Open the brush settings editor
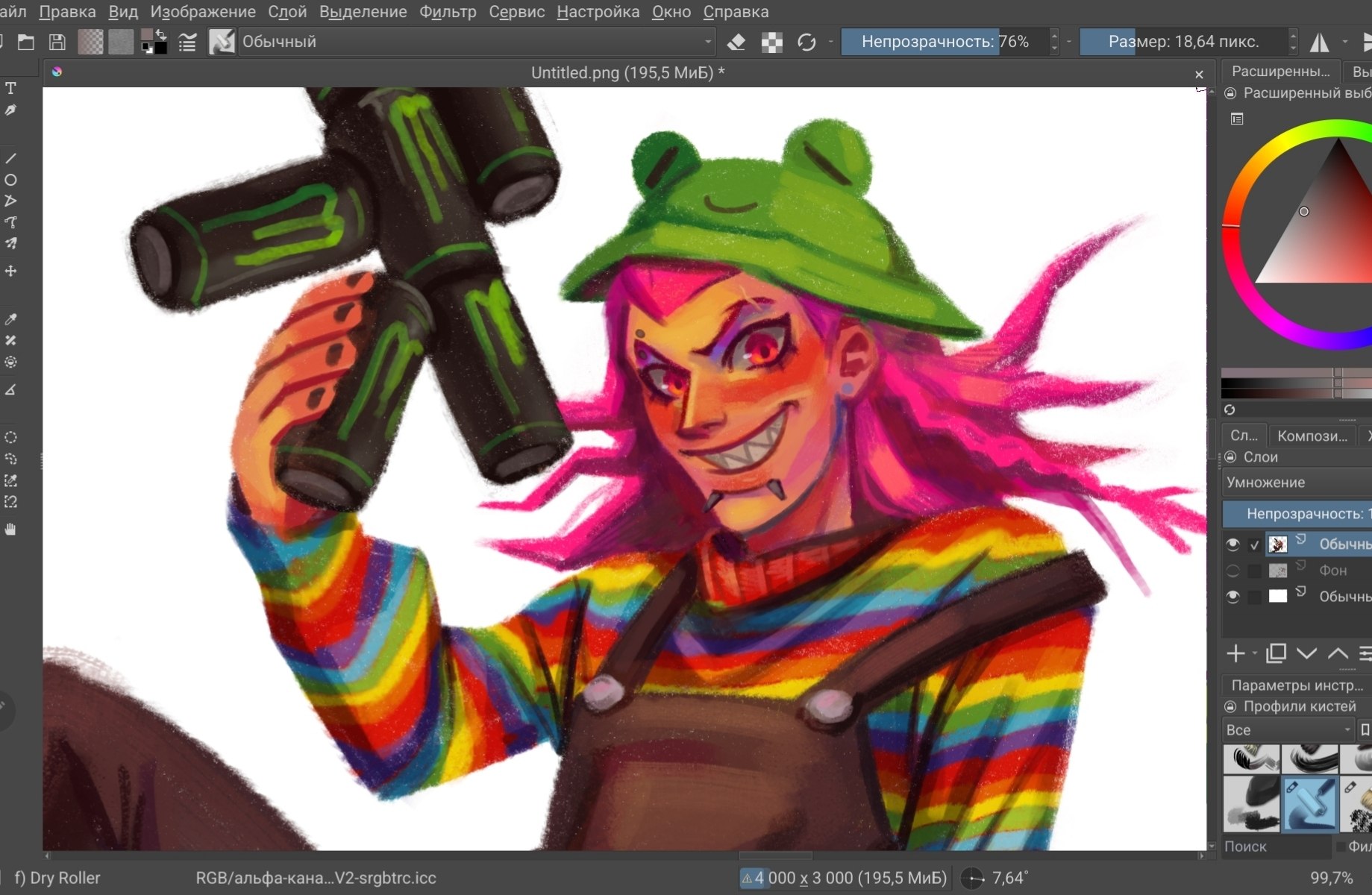The image size is (1372, 895). [x=187, y=42]
